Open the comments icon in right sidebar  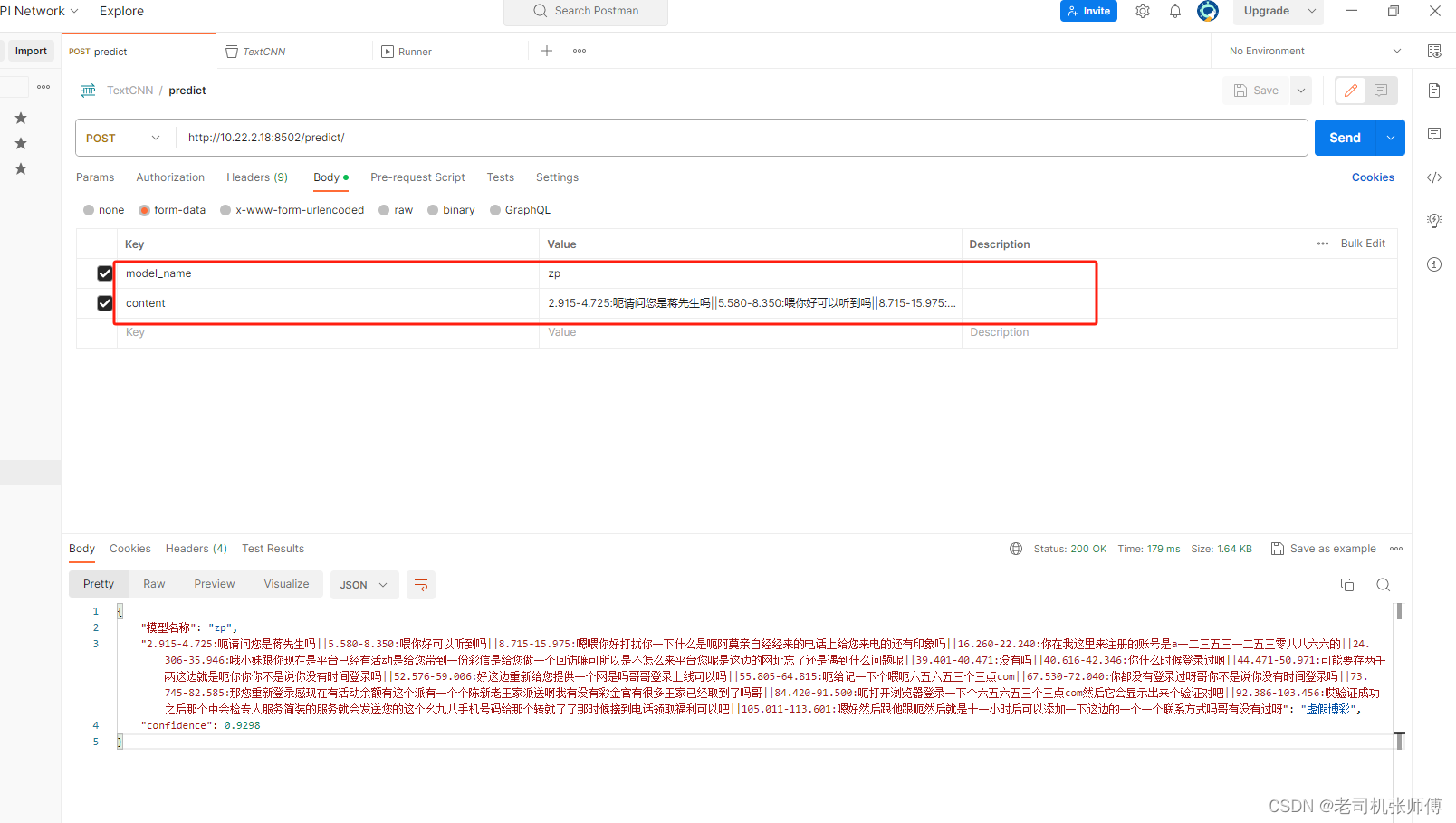(x=1434, y=134)
